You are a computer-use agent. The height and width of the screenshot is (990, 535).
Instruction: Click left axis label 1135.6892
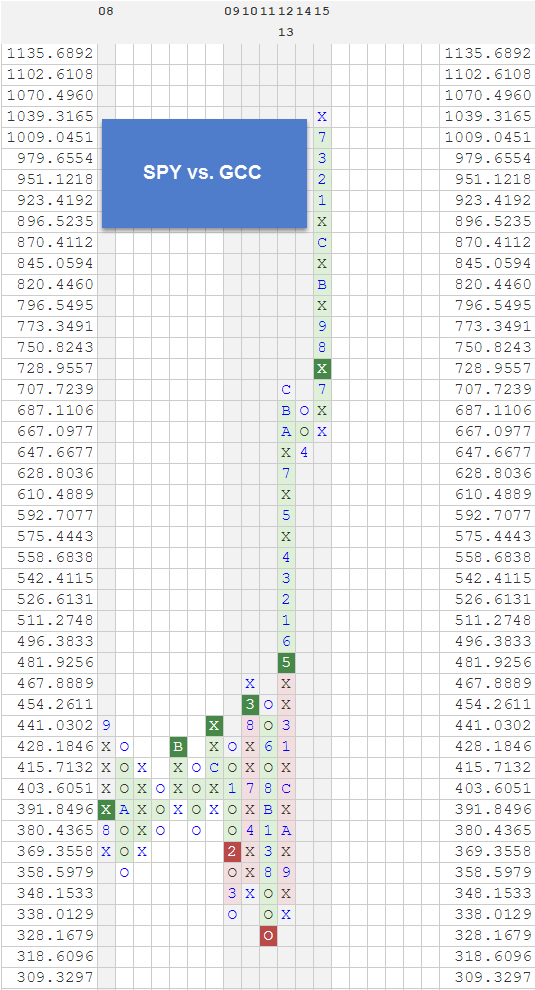coord(50,53)
